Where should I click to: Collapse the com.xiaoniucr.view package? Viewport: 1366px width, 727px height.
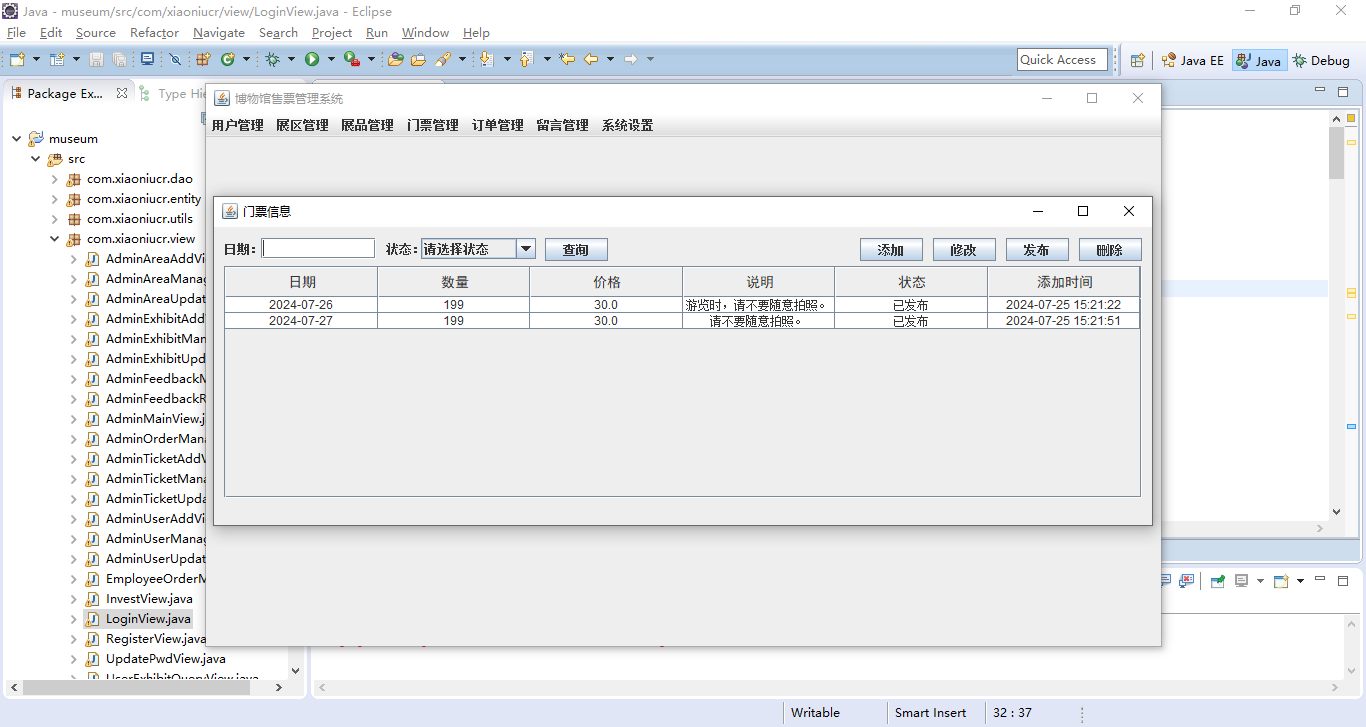[54, 239]
